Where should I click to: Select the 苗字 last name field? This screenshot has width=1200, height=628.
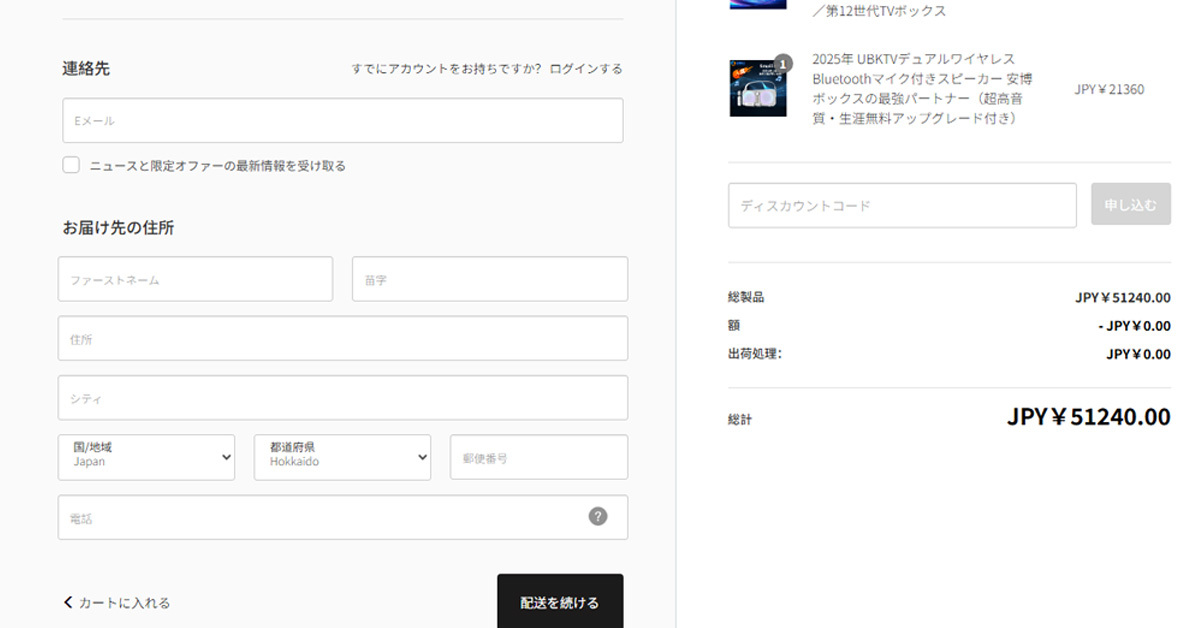[x=489, y=279]
